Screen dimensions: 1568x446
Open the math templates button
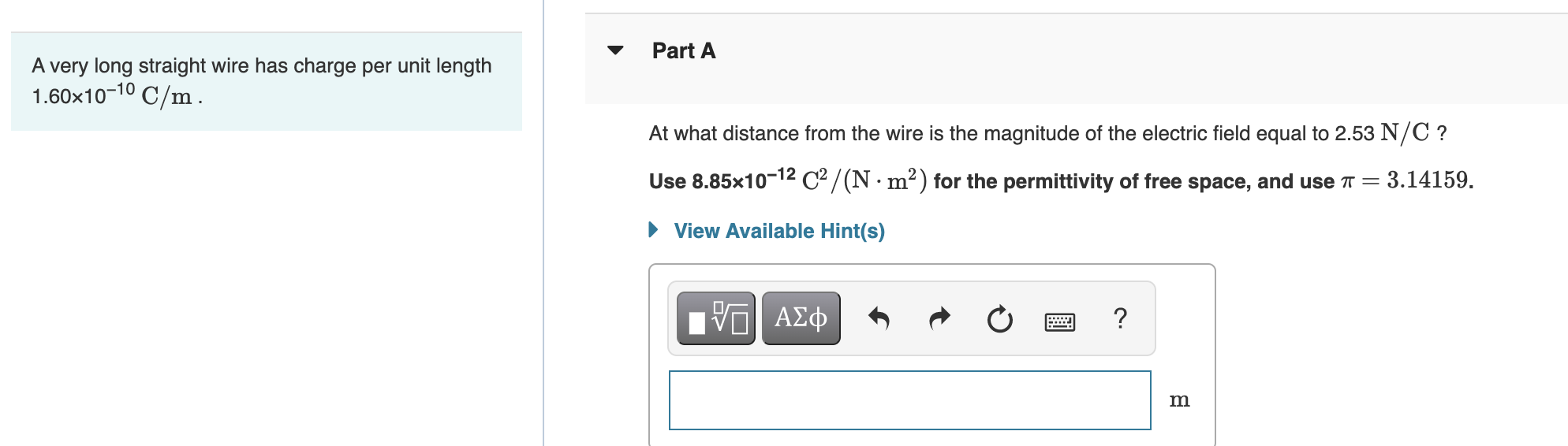pyautogui.click(x=715, y=318)
